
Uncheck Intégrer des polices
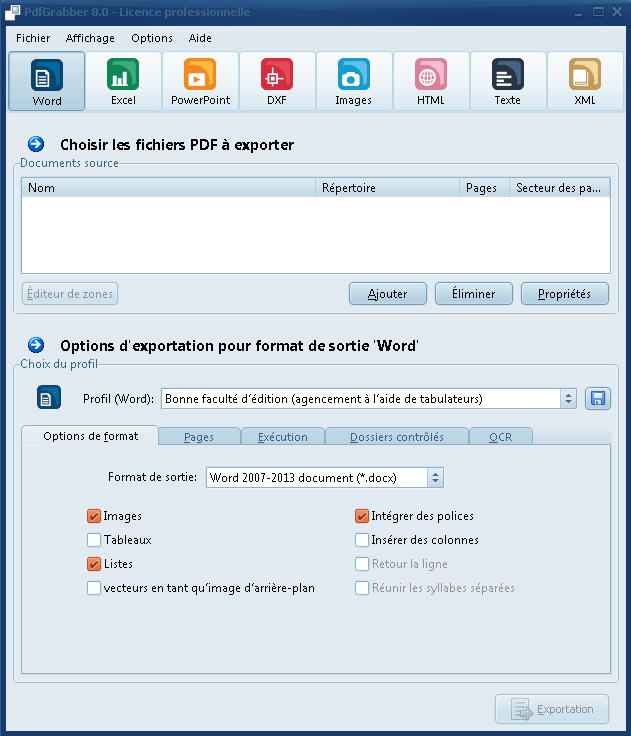(x=362, y=516)
